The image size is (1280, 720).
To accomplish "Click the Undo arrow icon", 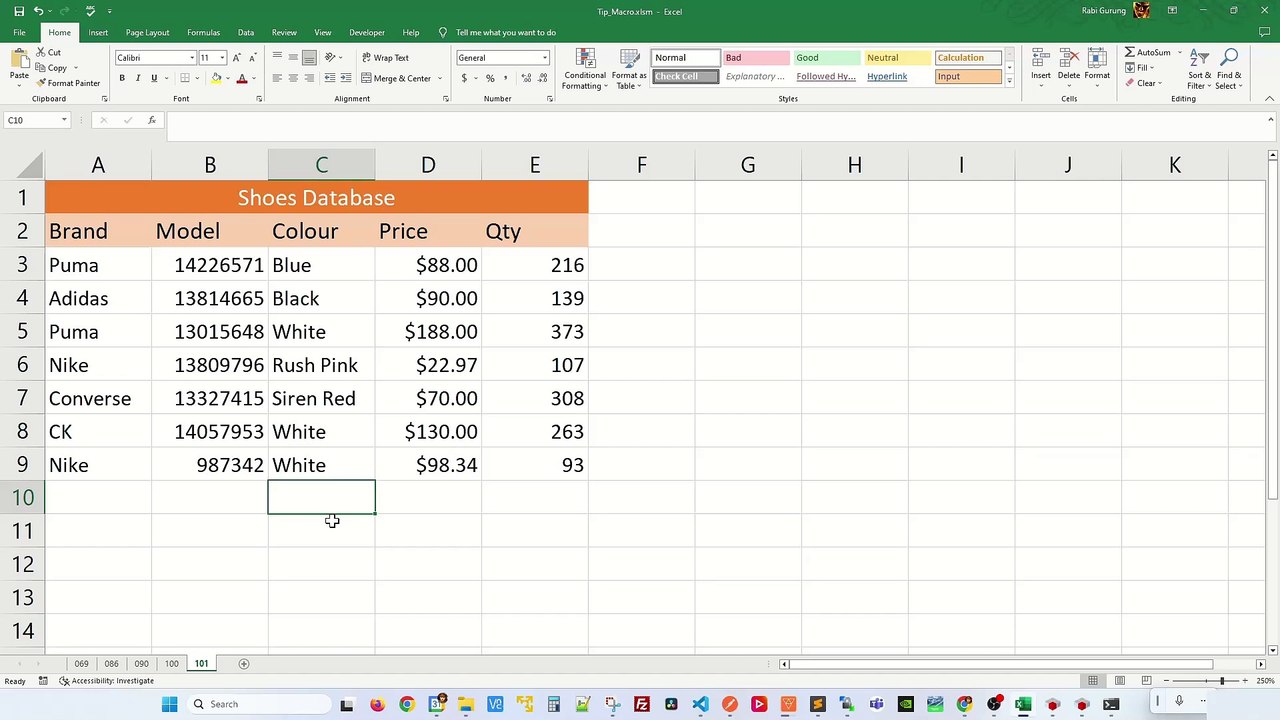I will click(x=38, y=11).
